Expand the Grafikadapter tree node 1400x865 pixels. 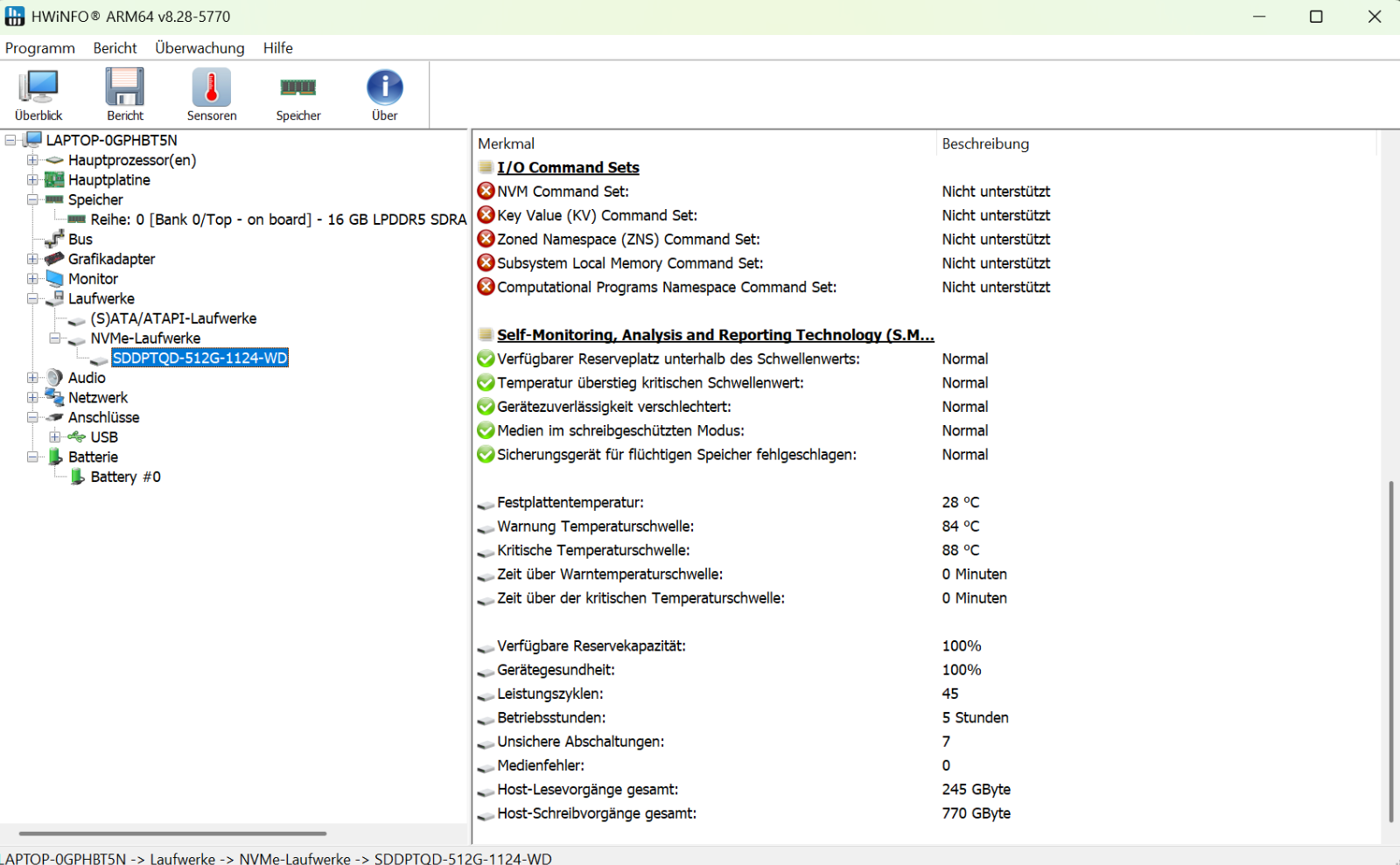(x=32, y=259)
